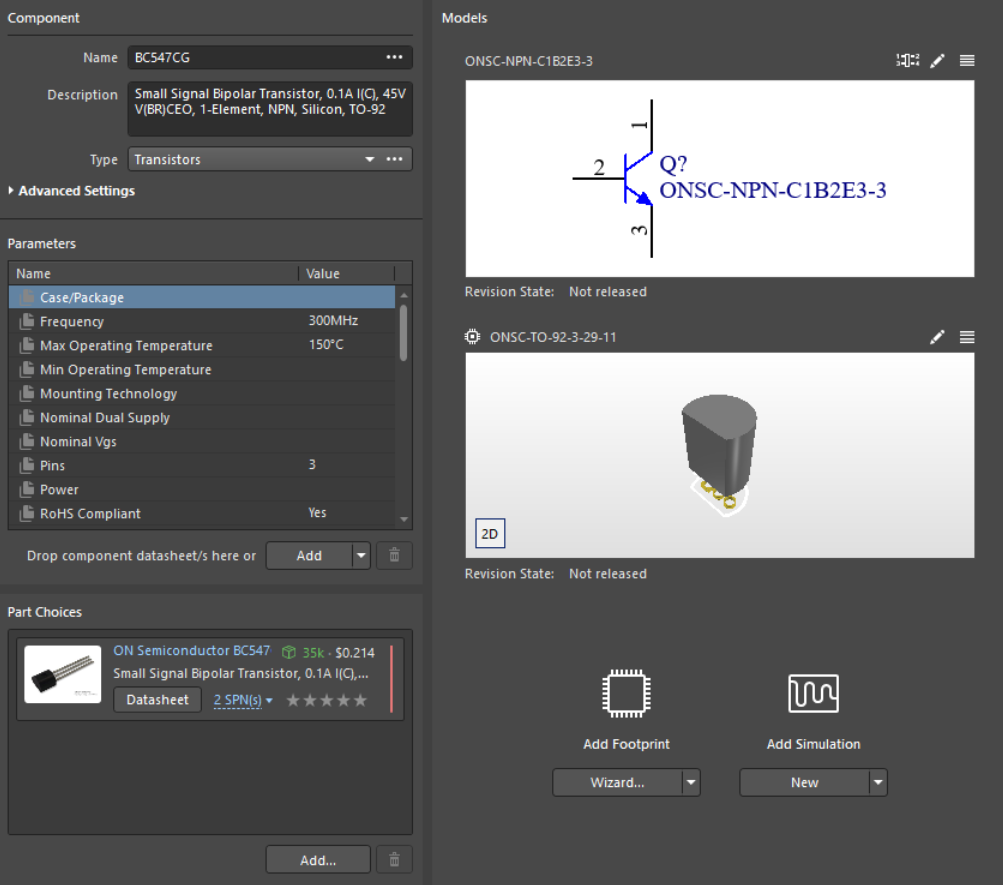Switch footprint preview to 2D view

[x=490, y=533]
